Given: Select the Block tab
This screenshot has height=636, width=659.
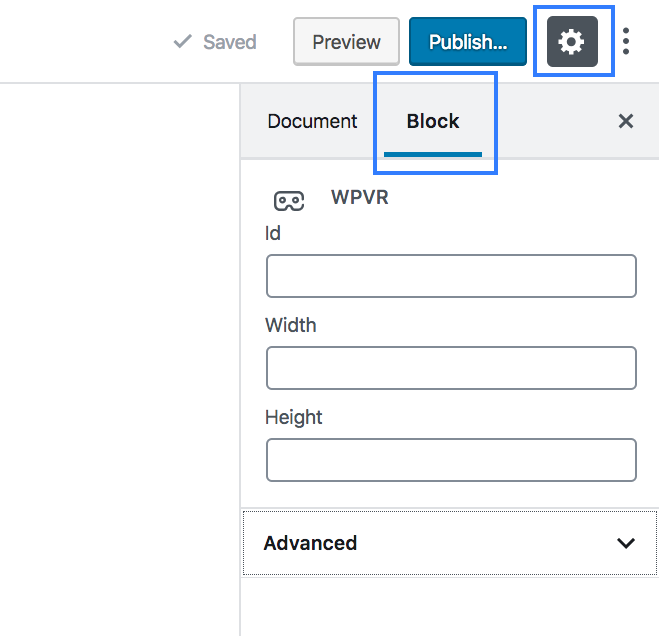Looking at the screenshot, I should pos(433,121).
